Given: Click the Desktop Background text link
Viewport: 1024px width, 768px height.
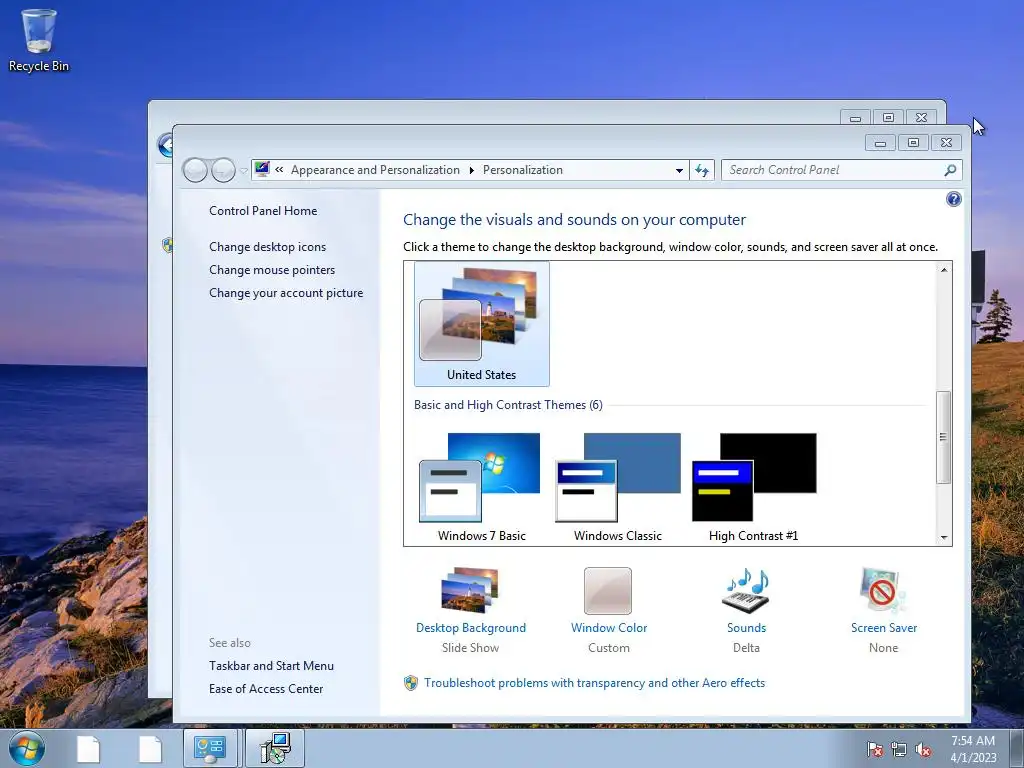Looking at the screenshot, I should (x=471, y=628).
